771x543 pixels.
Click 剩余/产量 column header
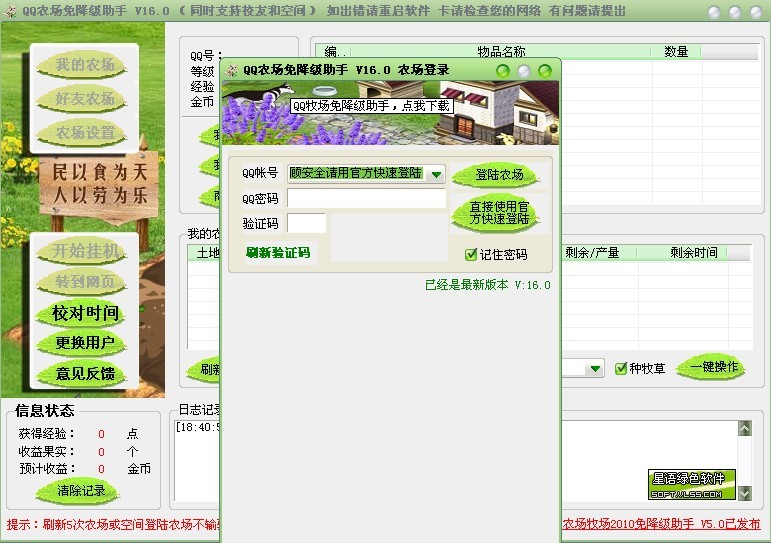(x=592, y=253)
